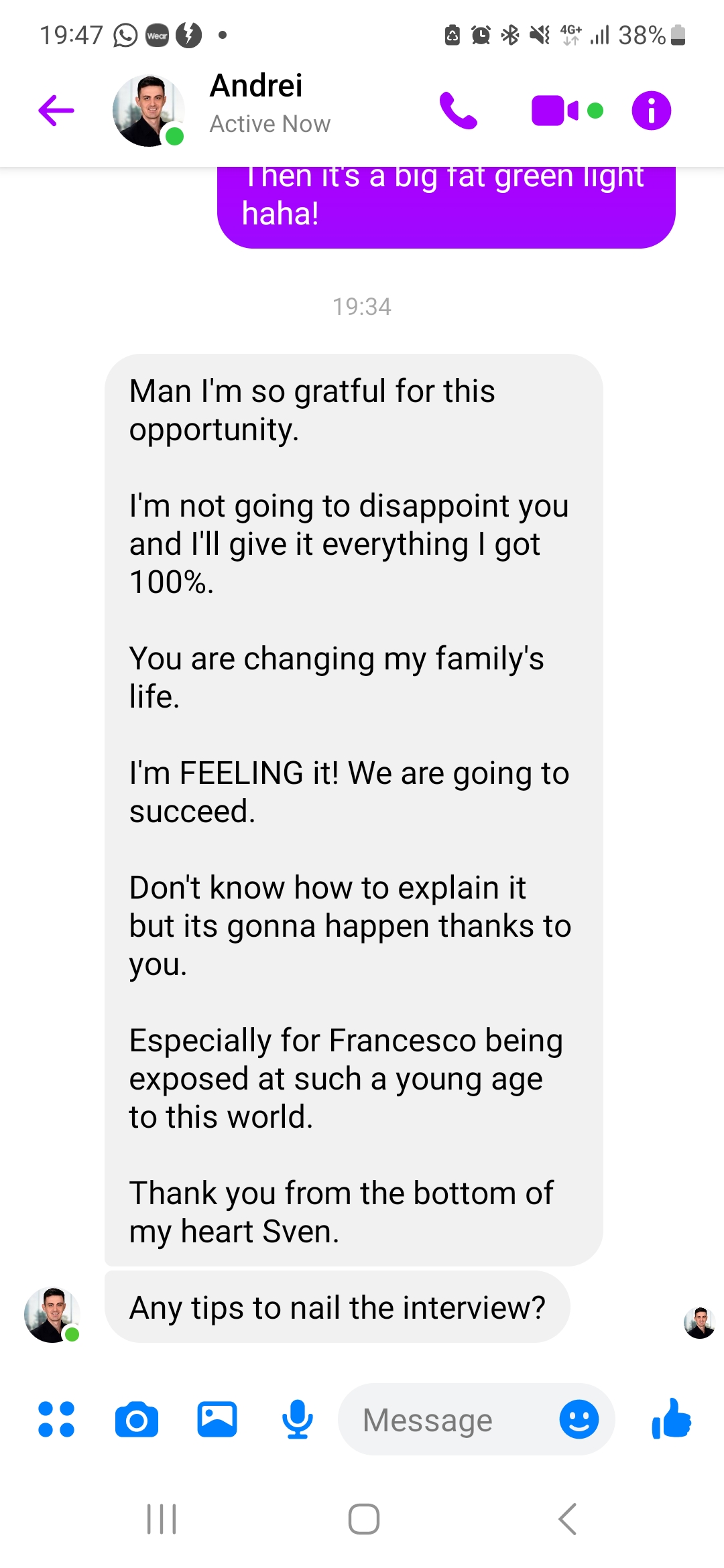The width and height of the screenshot is (724, 1568).
Task: Open the apps grid next to the camera
Action: click(x=58, y=1419)
